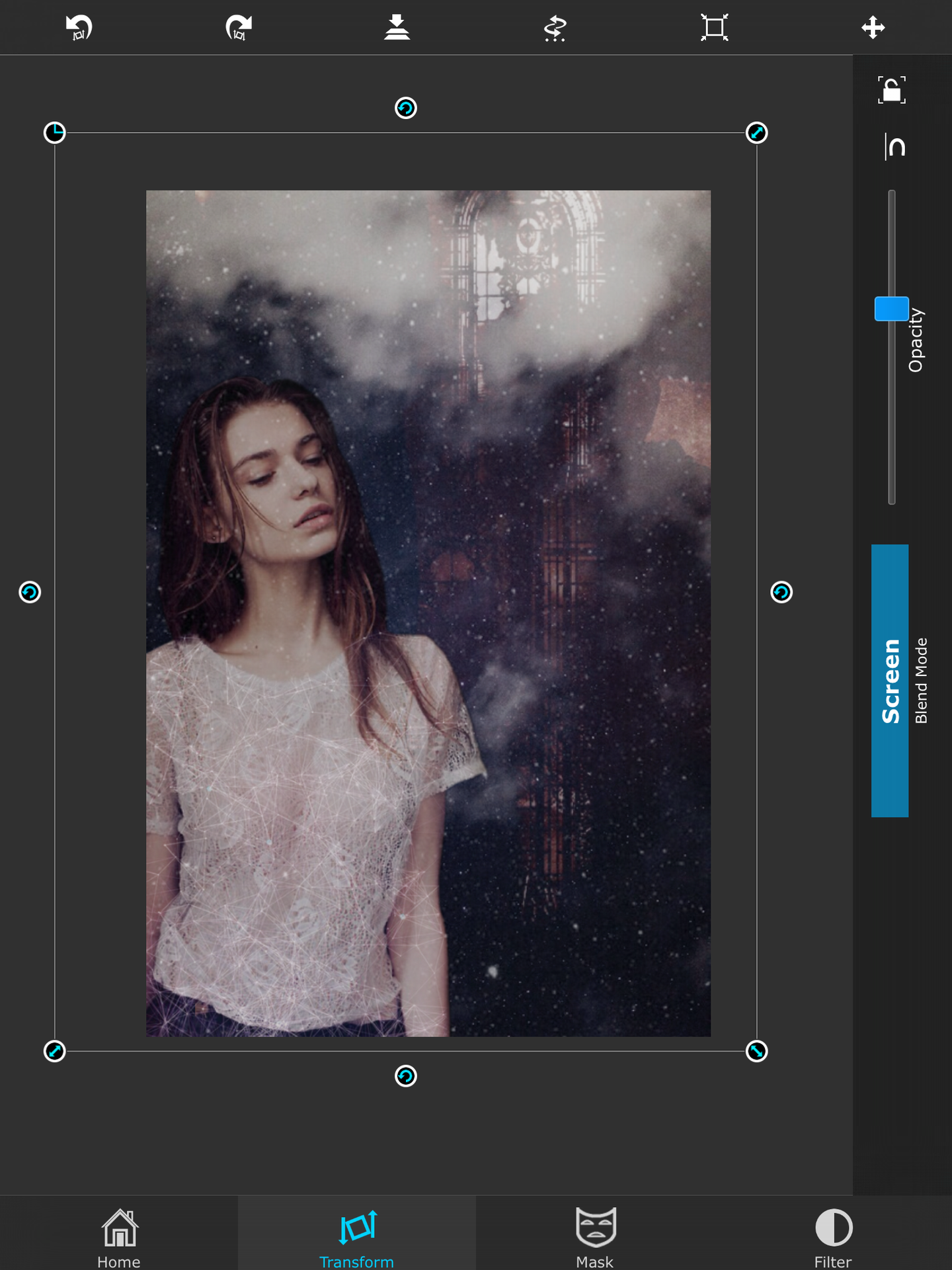Open the Screen blend mode selector
Viewport: 952px width, 1270px height.
890,681
